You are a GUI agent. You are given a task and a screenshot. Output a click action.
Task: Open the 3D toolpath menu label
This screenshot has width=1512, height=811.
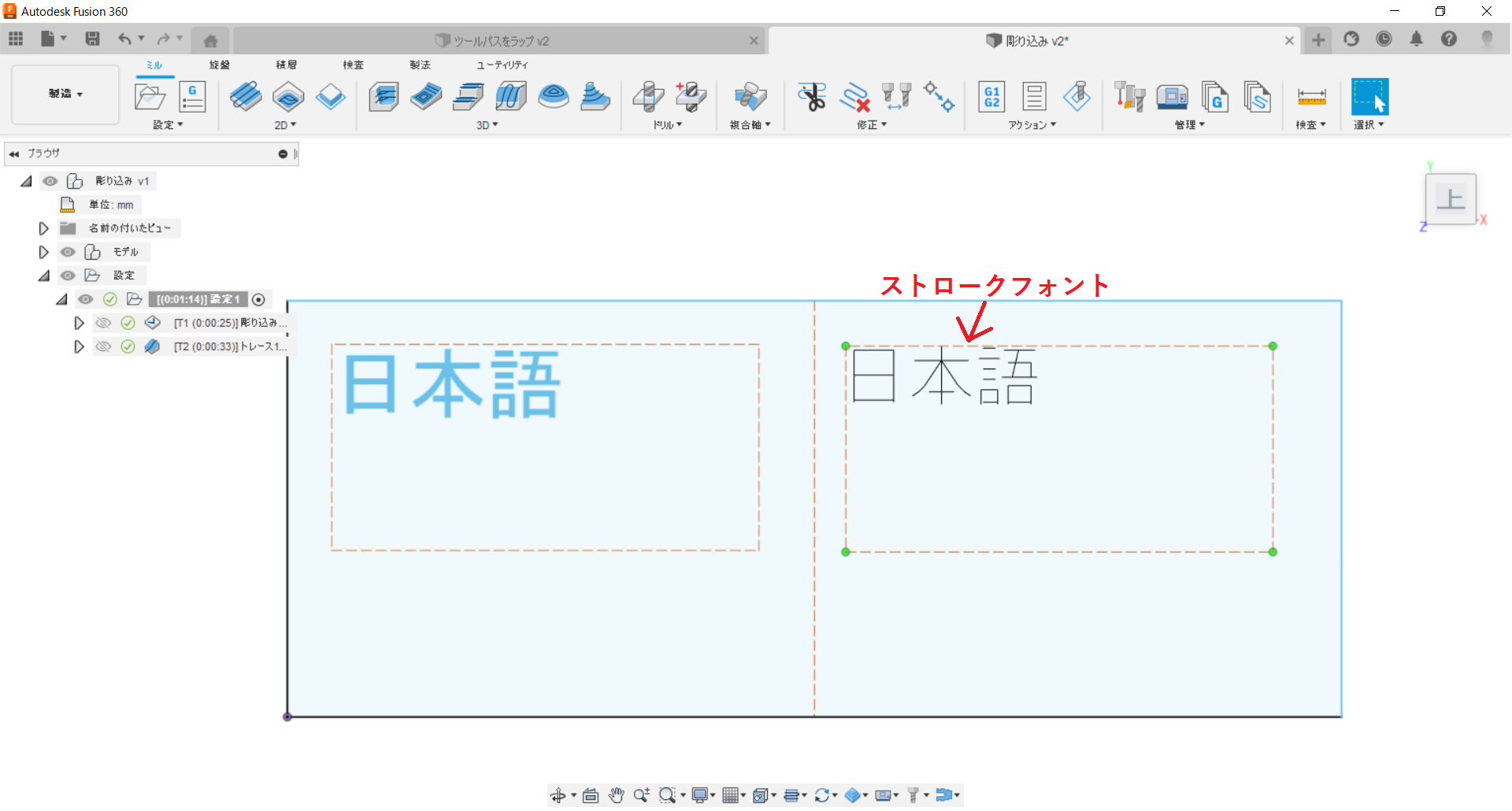(487, 125)
